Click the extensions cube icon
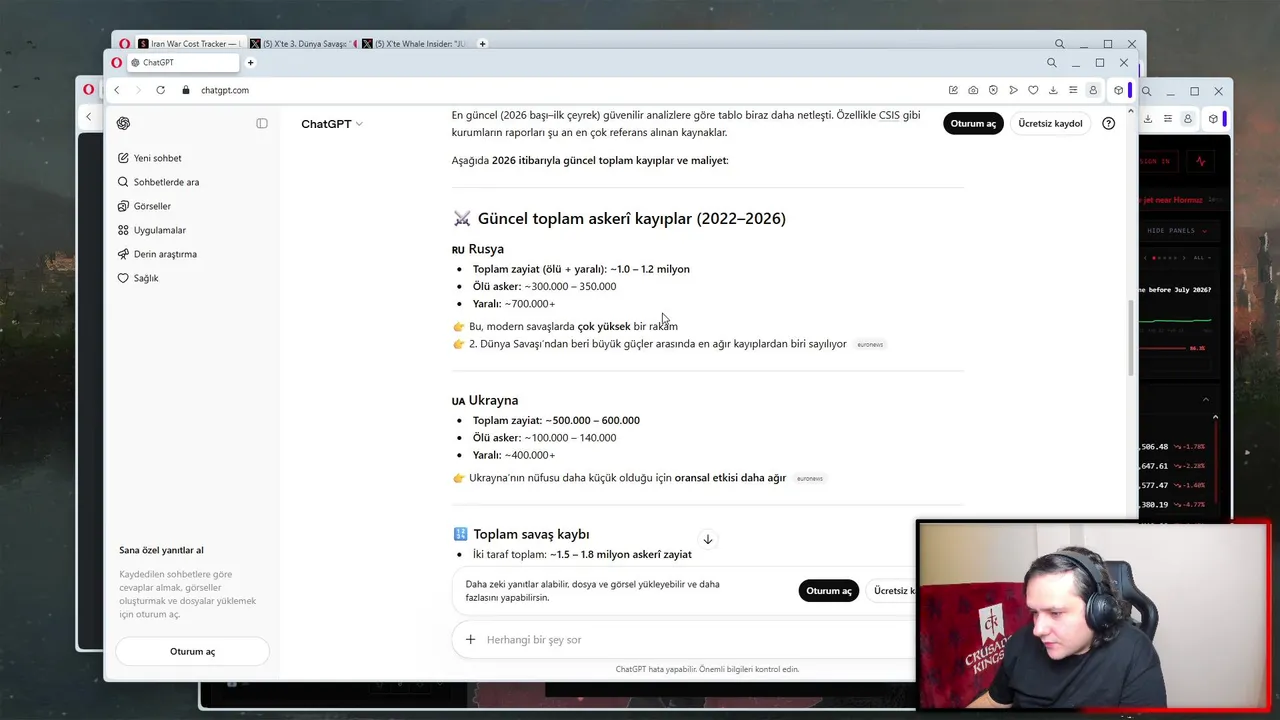This screenshot has width=1280, height=720. pos(1118,90)
